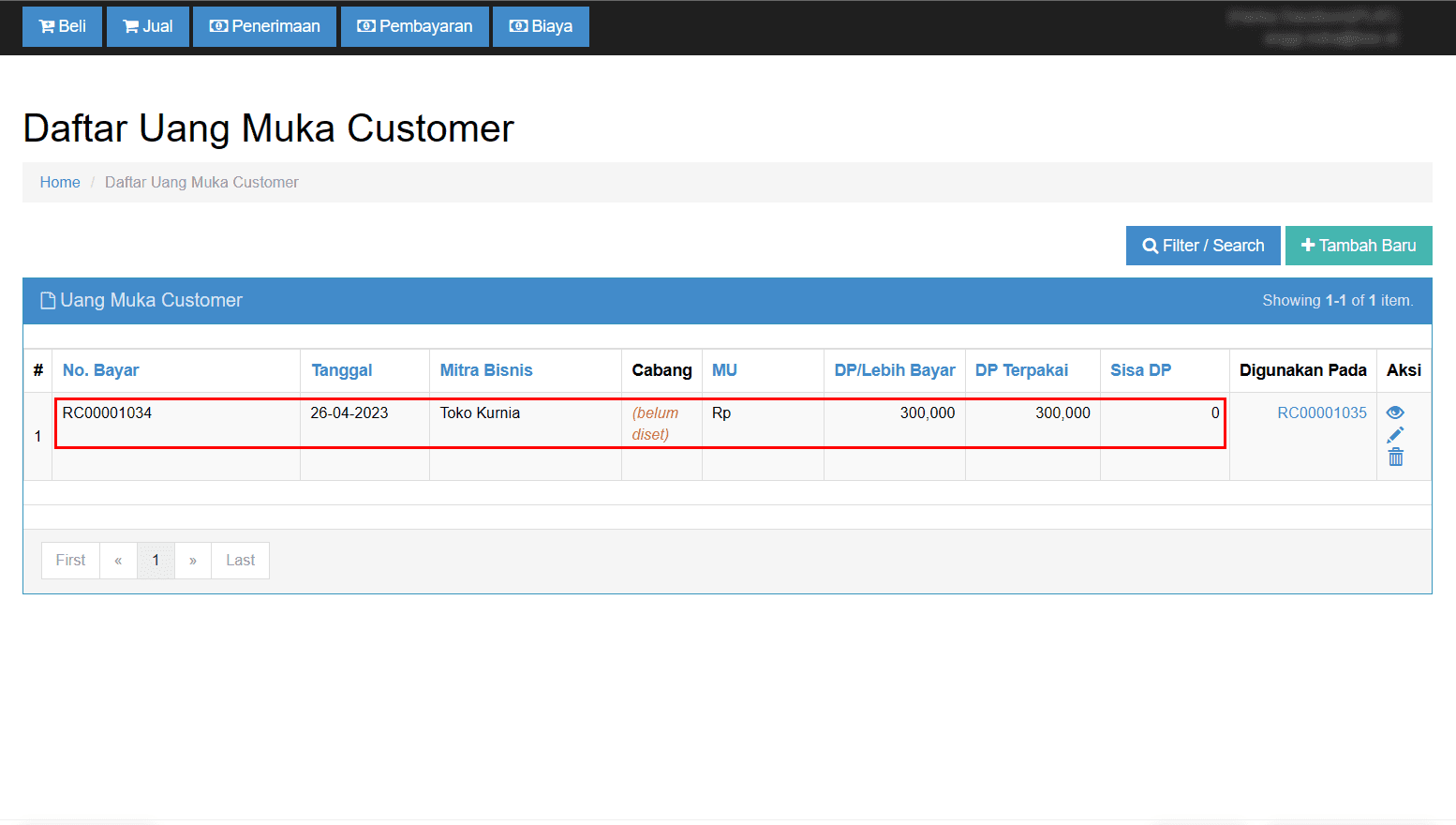The width and height of the screenshot is (1456, 825).
Task: Select the Cabang column header
Action: coord(661,370)
